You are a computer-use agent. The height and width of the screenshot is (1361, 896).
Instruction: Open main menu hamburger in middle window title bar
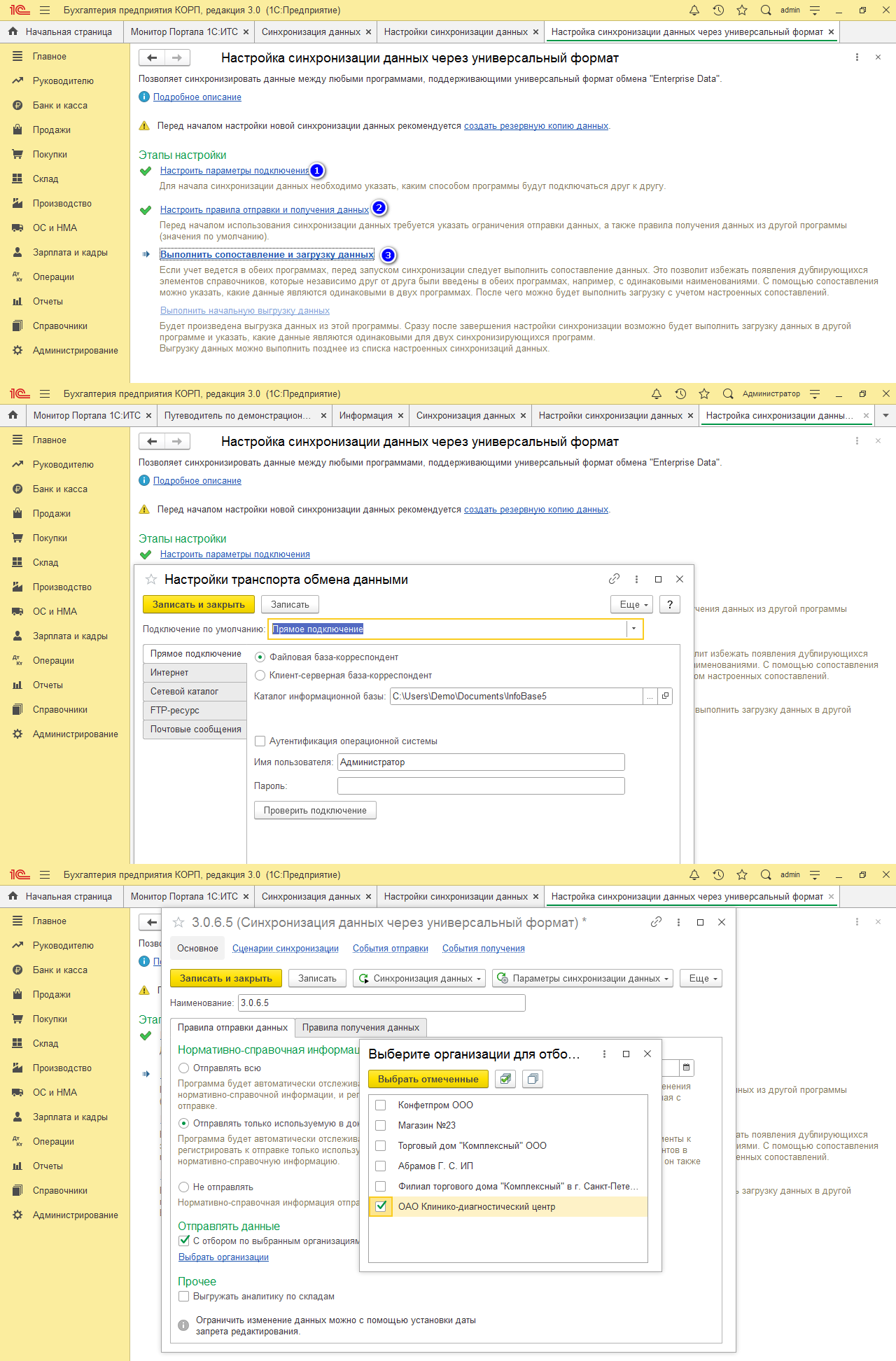(x=45, y=394)
